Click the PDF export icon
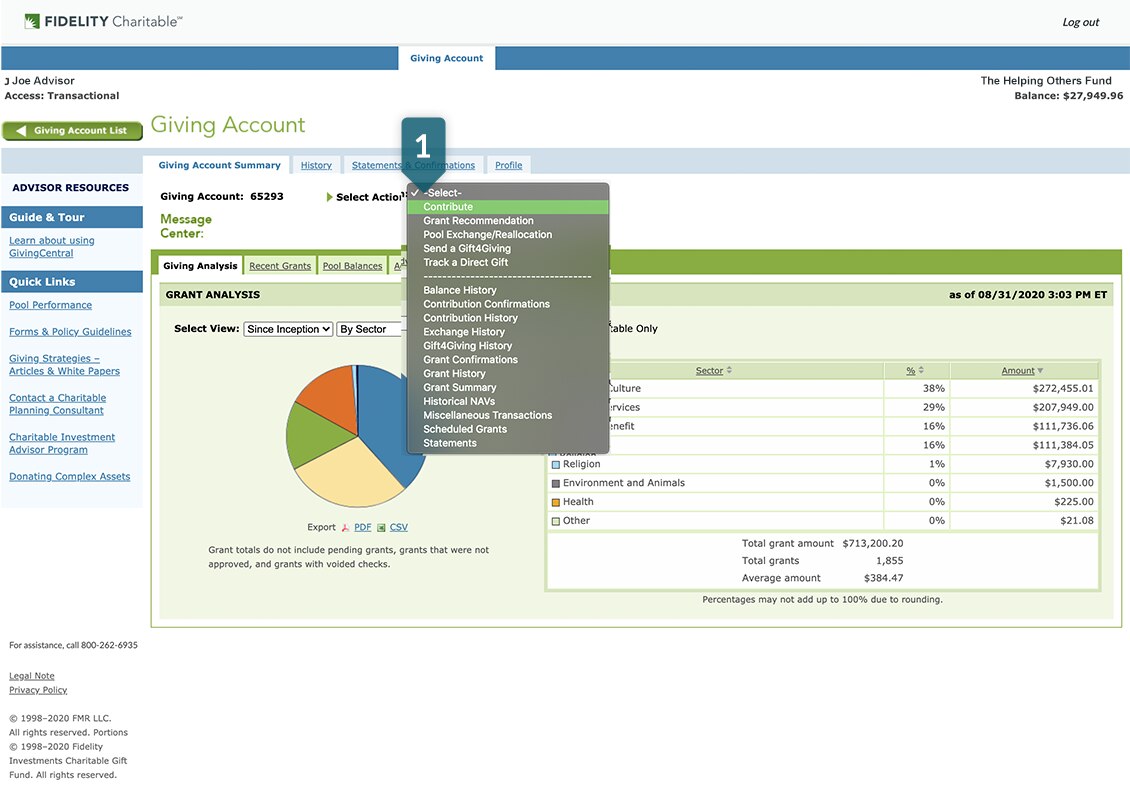This screenshot has height=786, width=1130. pyautogui.click(x=345, y=527)
